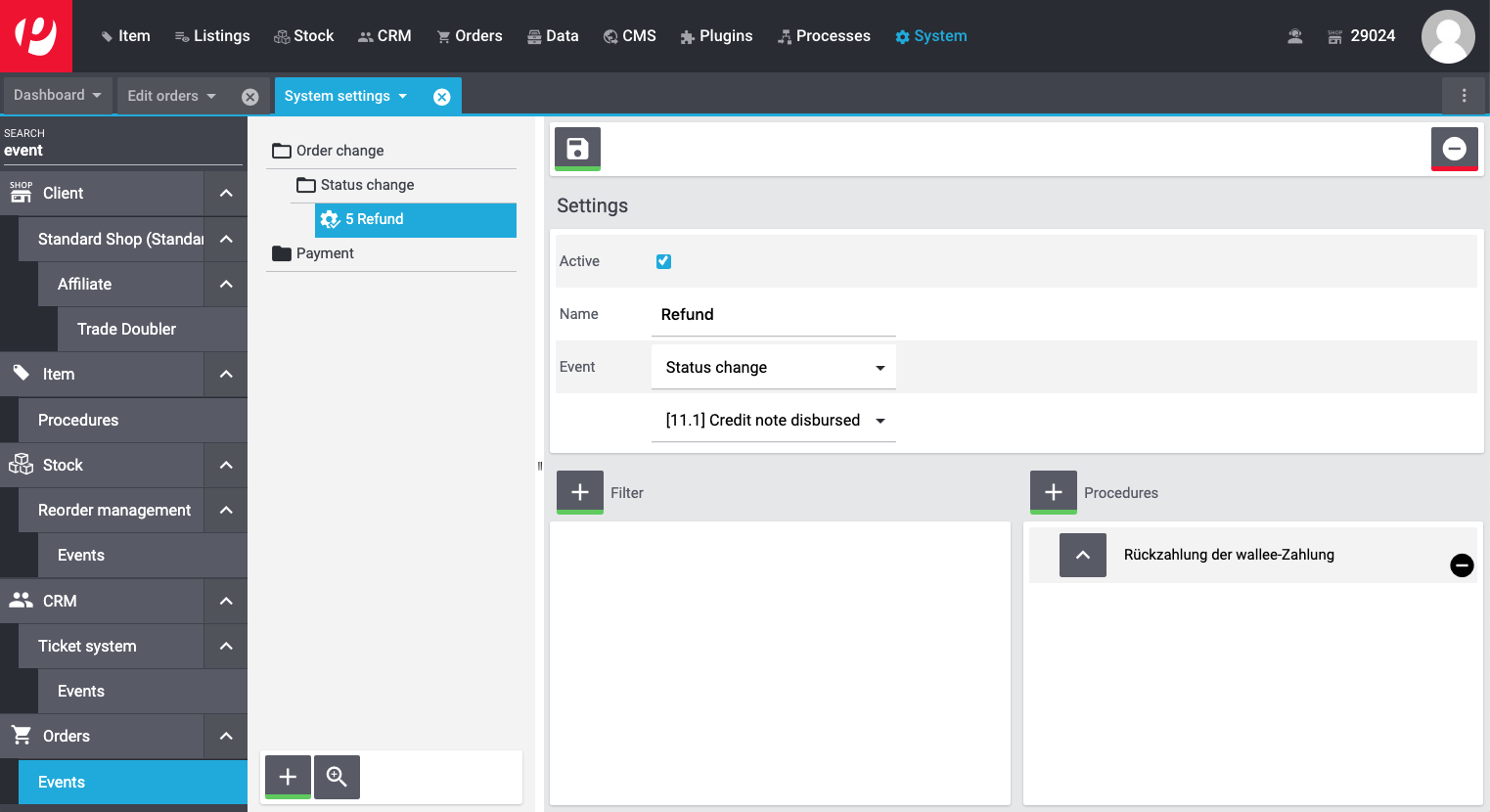1490x812 pixels.
Task: Collapse the Rückzahlung procedure with chevron
Action: point(1082,555)
